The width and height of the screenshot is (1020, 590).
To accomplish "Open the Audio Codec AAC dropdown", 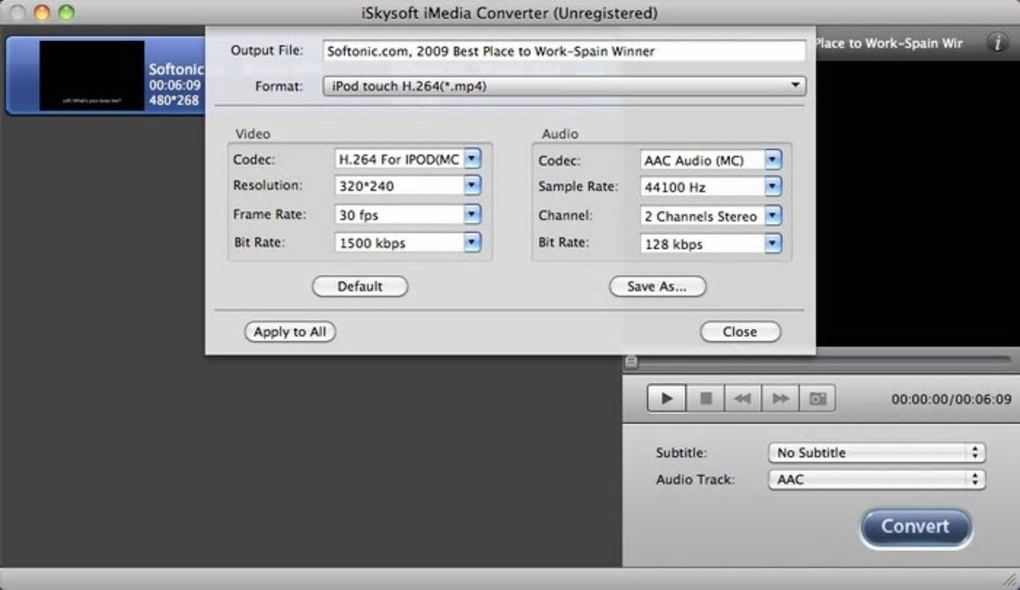I will pyautogui.click(x=710, y=160).
